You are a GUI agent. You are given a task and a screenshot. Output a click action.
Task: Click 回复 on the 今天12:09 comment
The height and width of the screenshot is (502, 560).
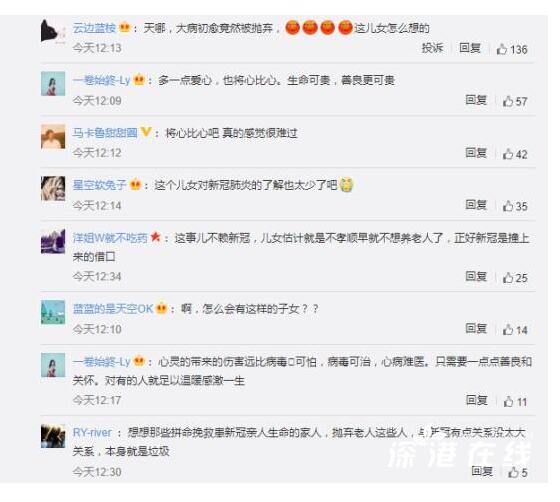click(x=476, y=100)
